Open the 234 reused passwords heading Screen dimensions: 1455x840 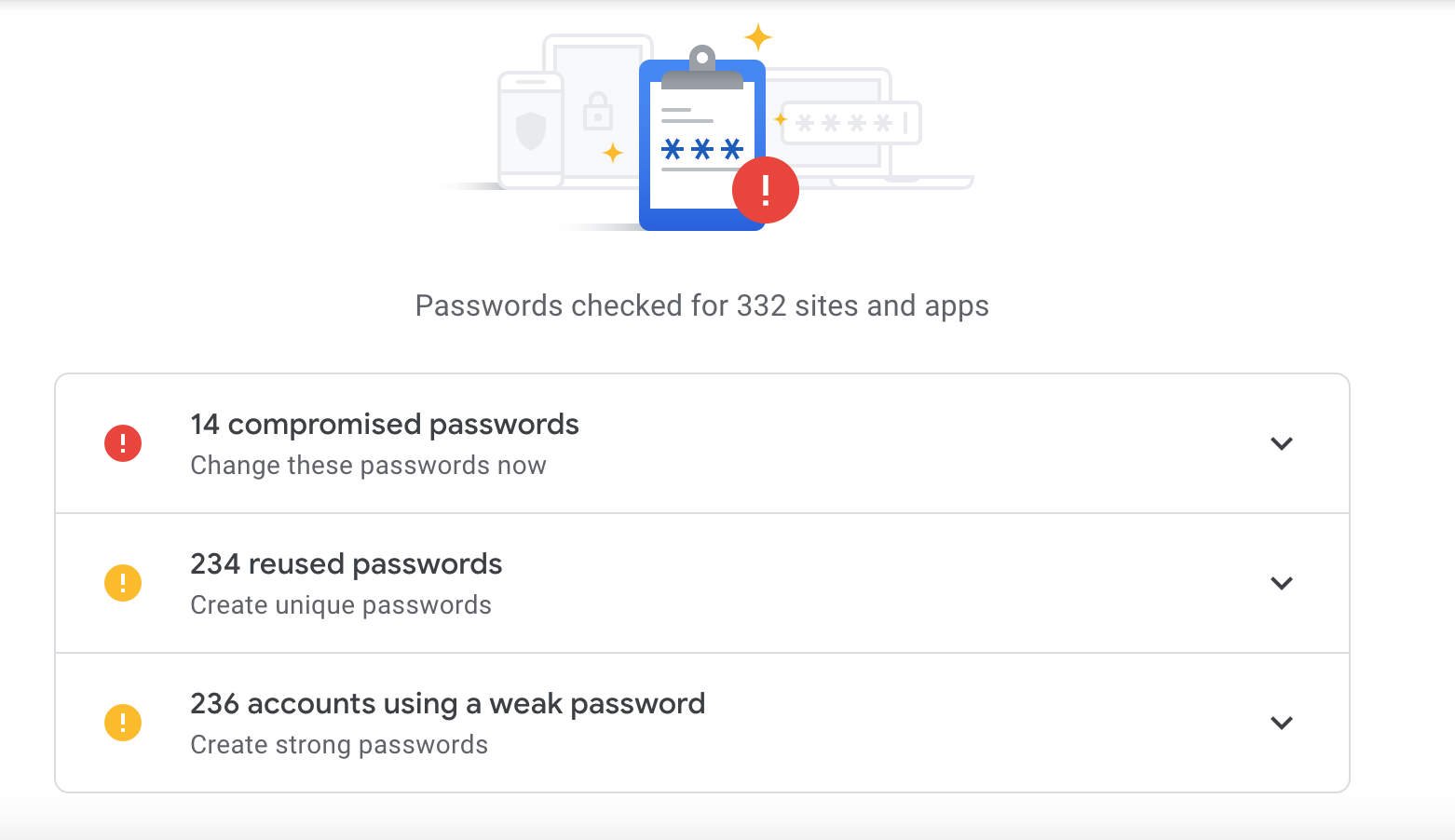pos(347,564)
